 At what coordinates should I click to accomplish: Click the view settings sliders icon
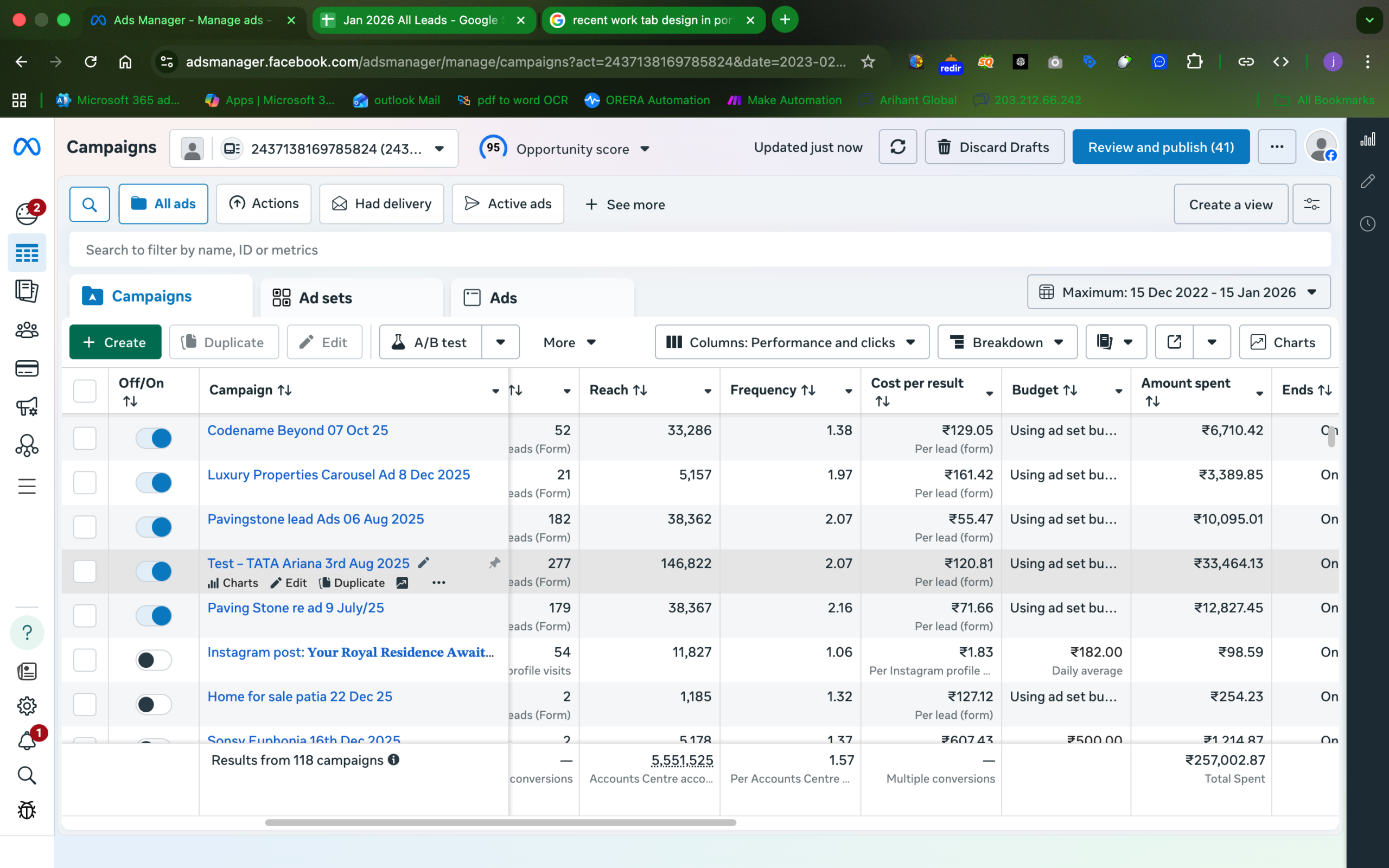1311,205
